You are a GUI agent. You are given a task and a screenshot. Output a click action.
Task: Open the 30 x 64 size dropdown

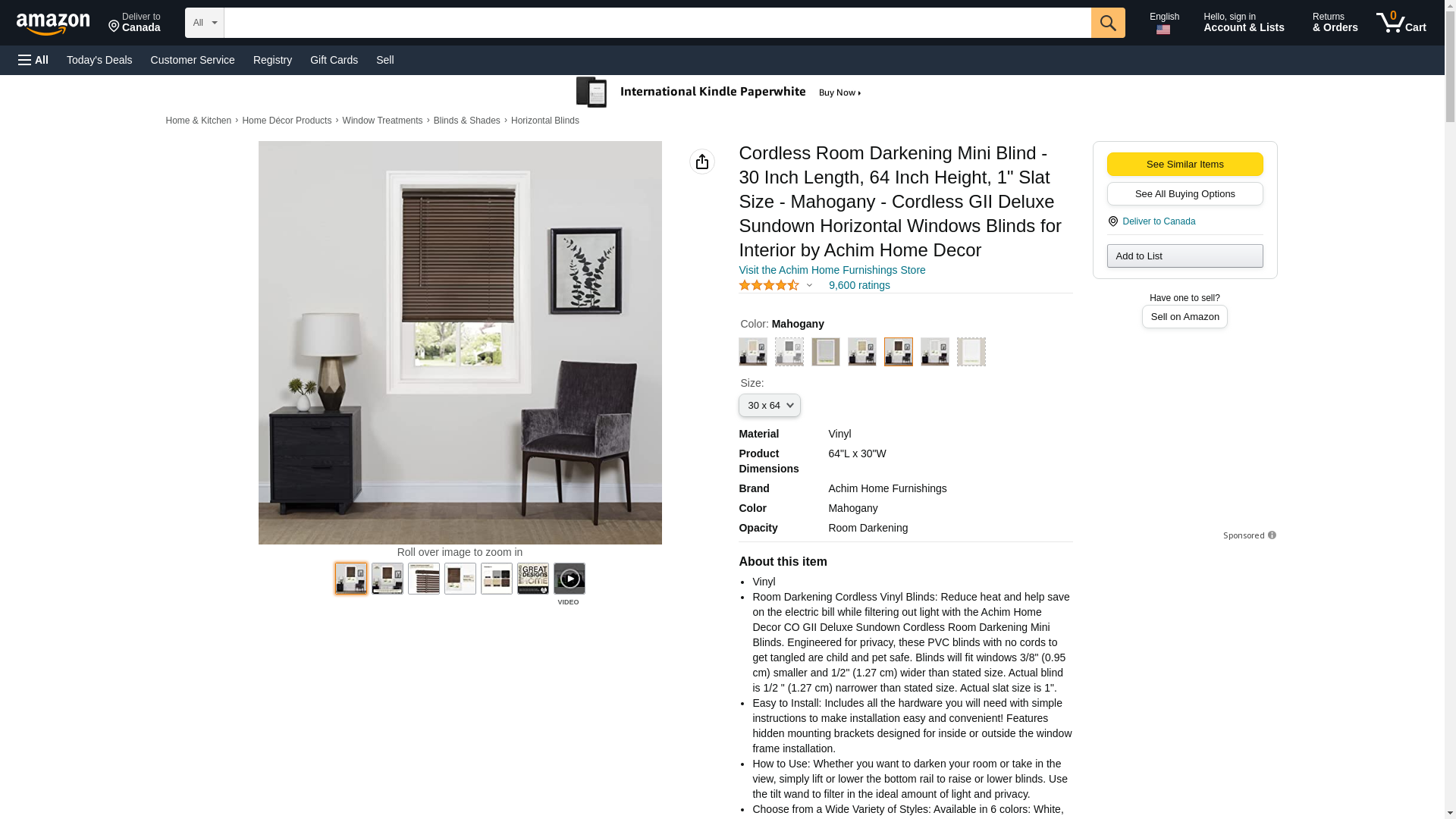pos(770,406)
